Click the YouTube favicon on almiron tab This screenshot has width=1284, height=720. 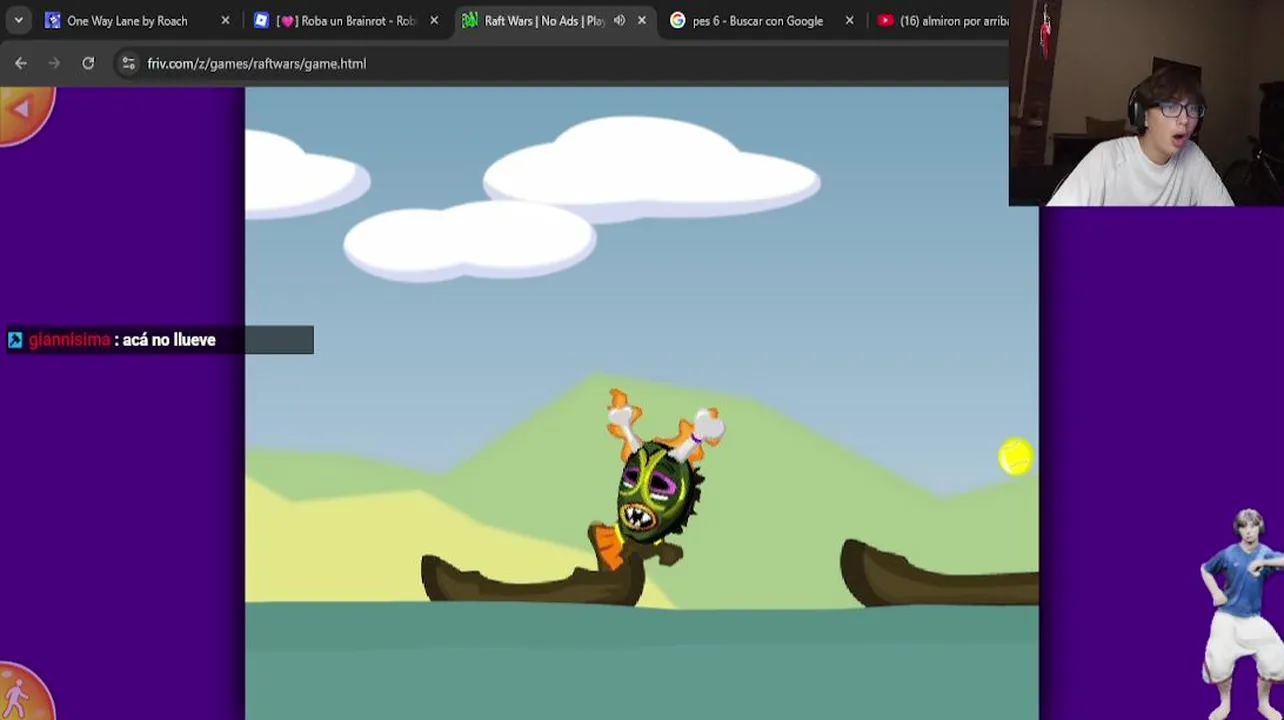pyautogui.click(x=885, y=20)
